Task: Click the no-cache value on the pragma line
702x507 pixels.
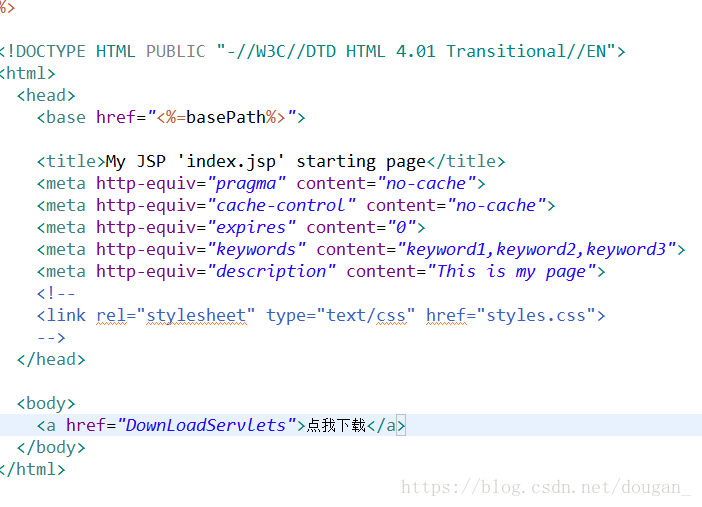Action: 426,184
